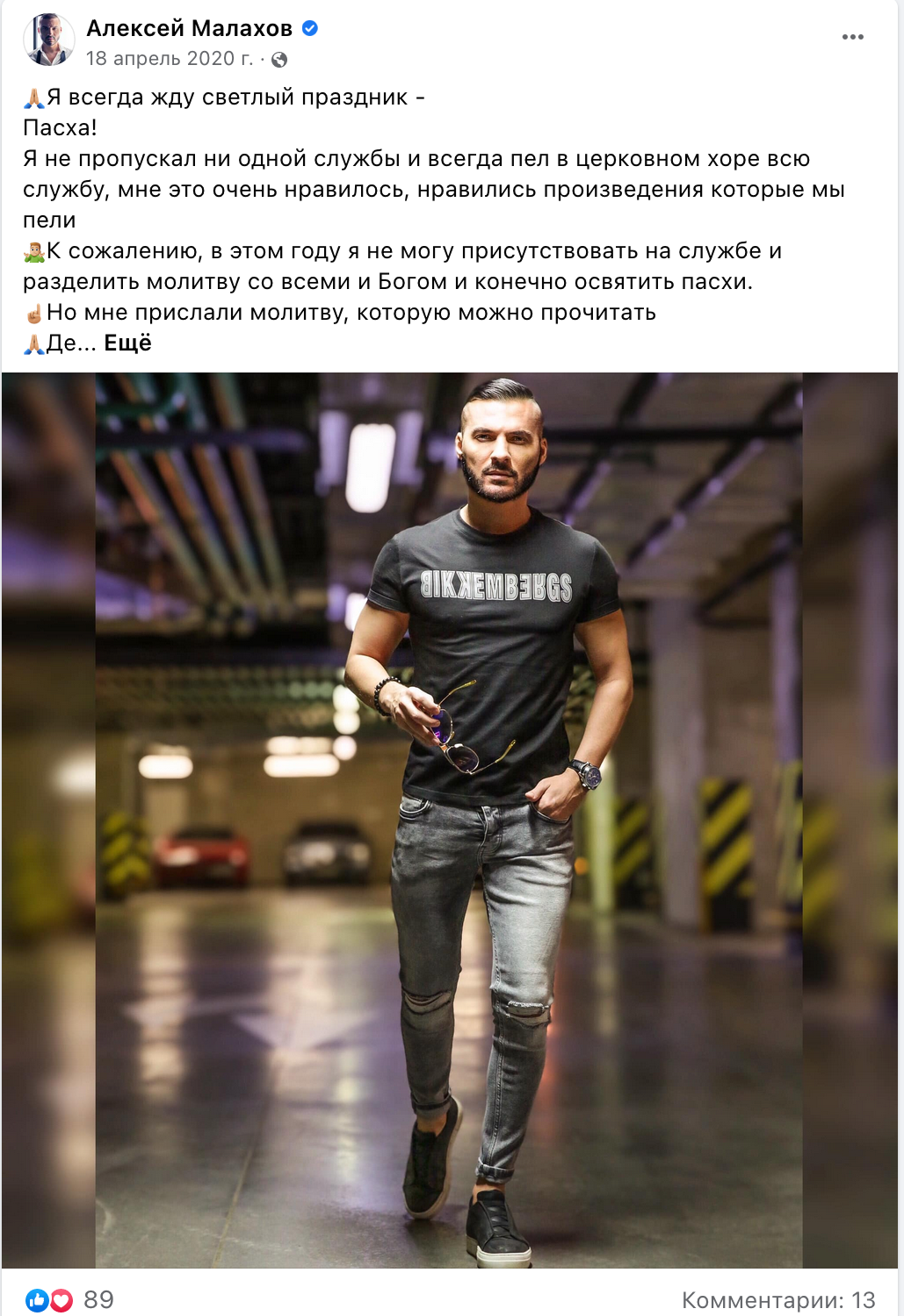Open 'Комментарии: 13' comments list
This screenshot has height=1316, width=904.
(778, 1300)
